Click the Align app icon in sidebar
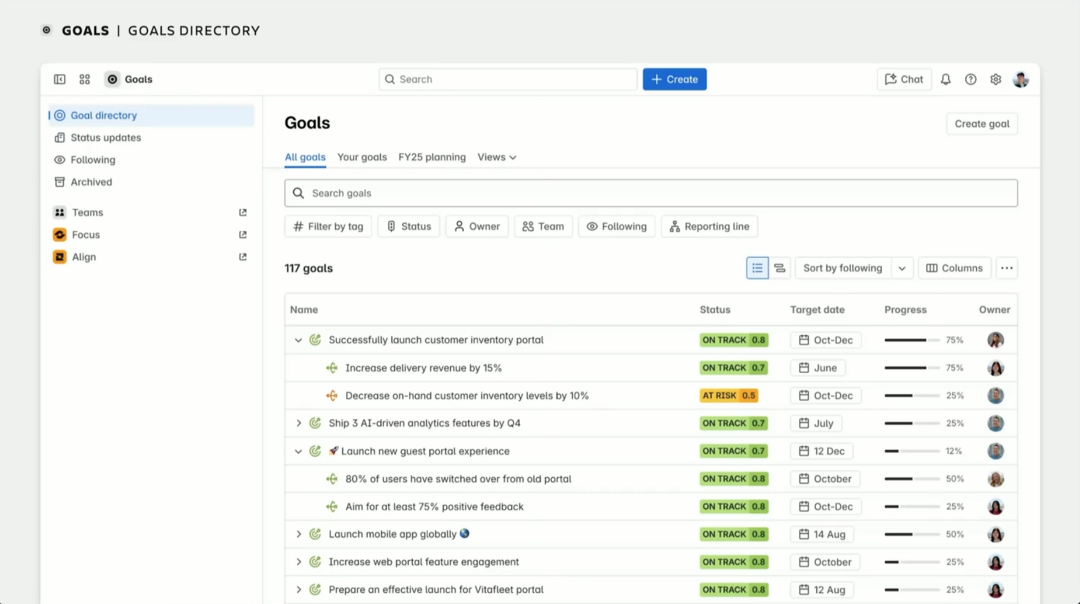This screenshot has height=604, width=1080. pyautogui.click(x=60, y=257)
